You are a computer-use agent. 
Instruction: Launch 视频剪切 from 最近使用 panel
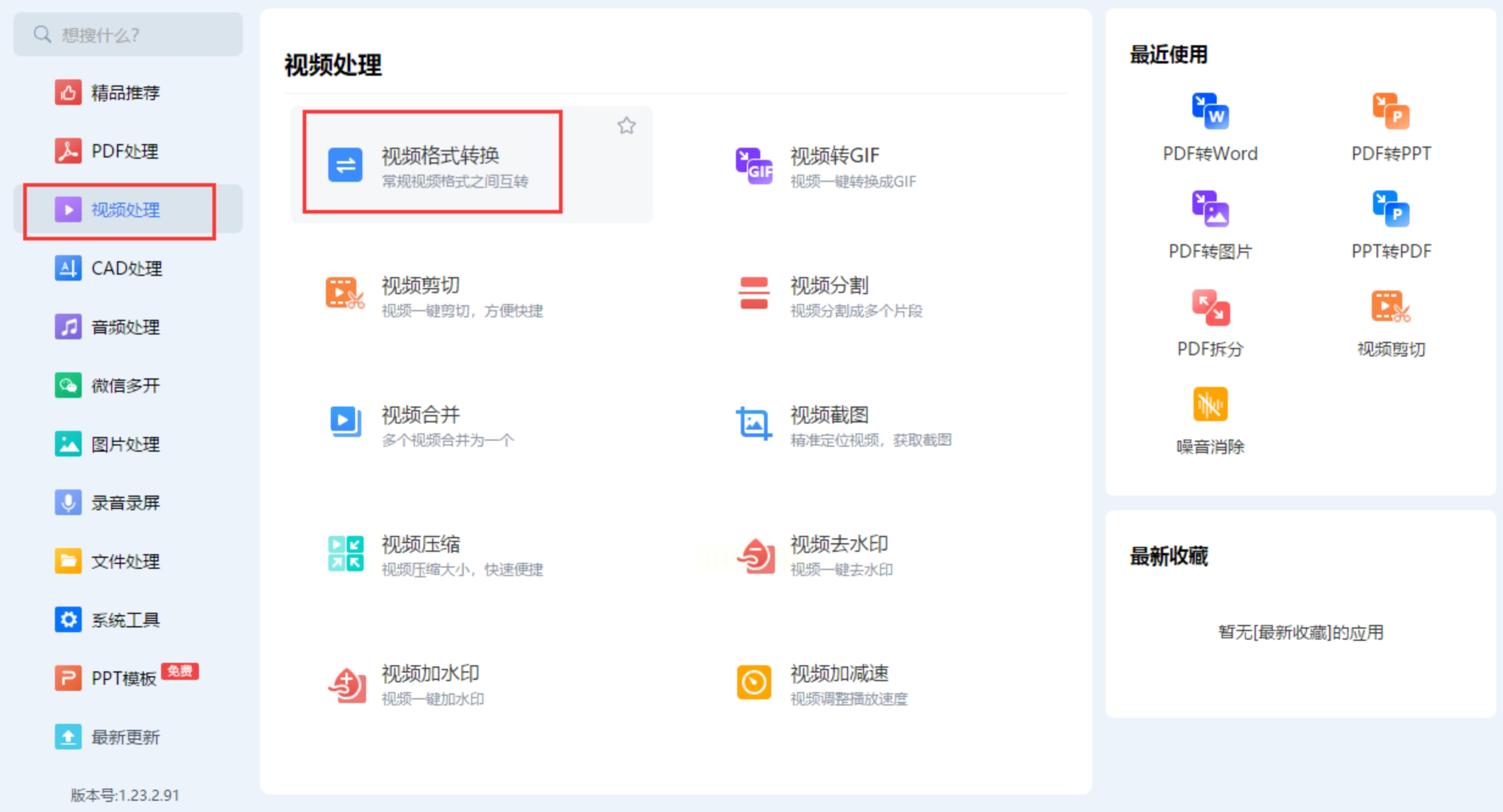pyautogui.click(x=1391, y=323)
